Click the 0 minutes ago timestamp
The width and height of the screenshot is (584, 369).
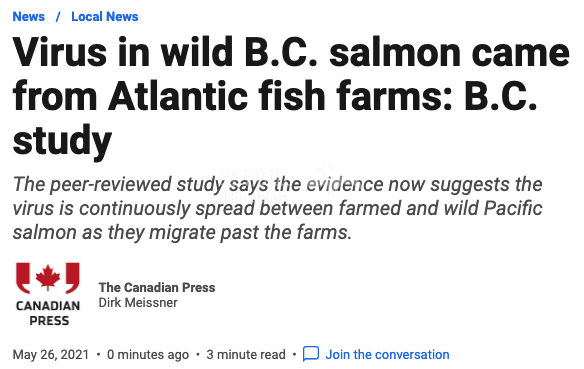coord(148,354)
